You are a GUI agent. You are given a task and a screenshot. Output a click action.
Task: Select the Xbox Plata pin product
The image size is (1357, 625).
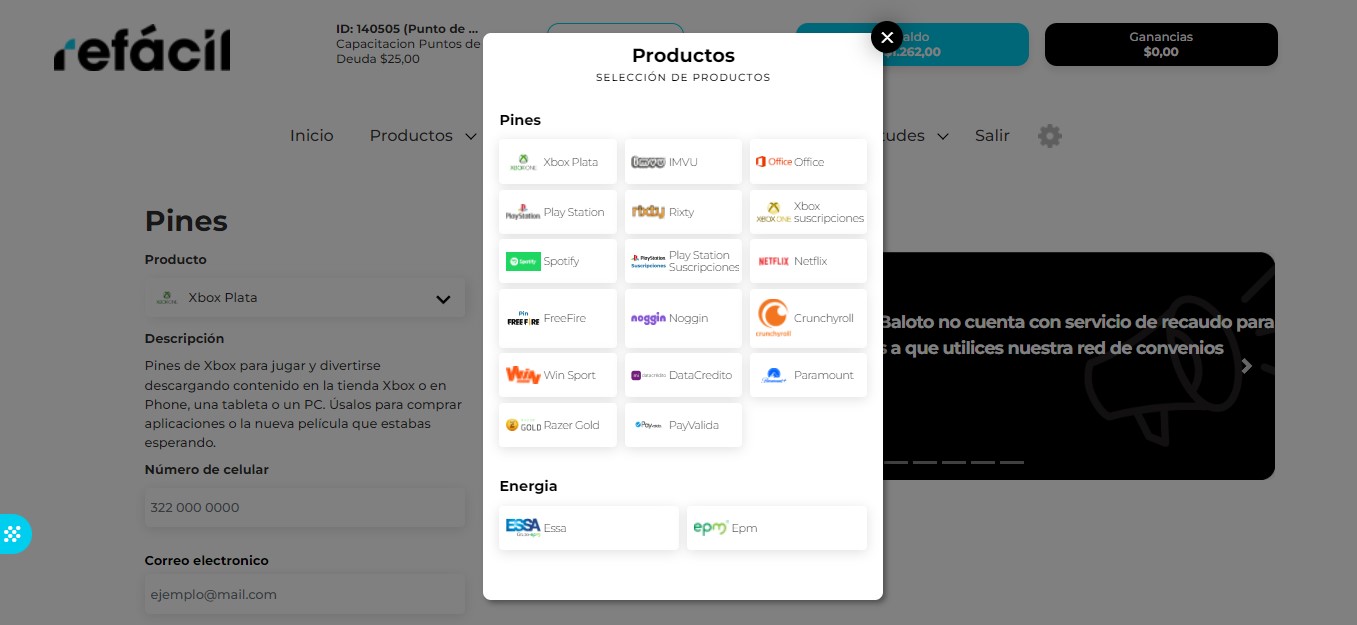tap(558, 162)
